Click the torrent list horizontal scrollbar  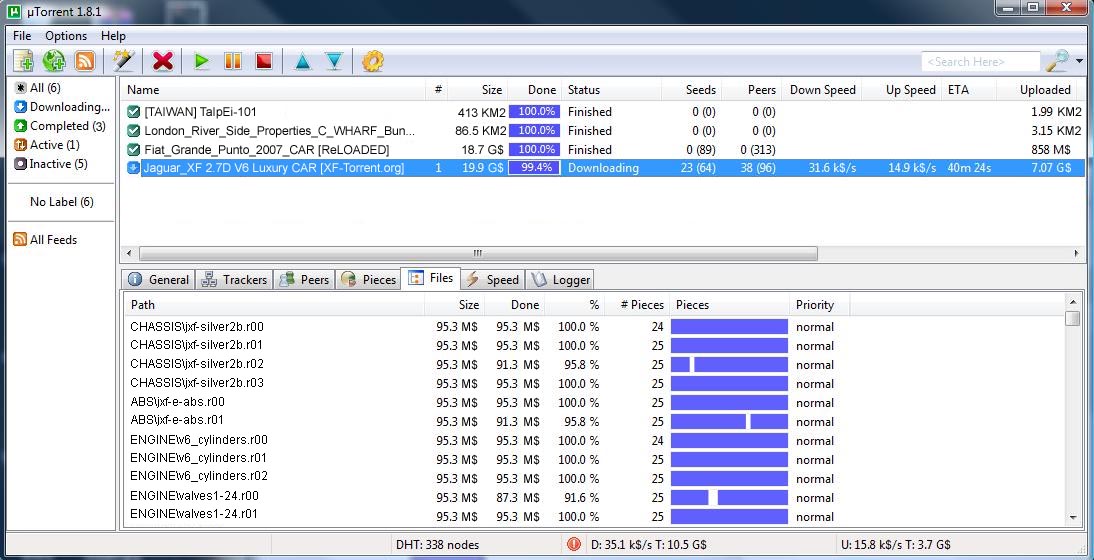pyautogui.click(x=470, y=254)
